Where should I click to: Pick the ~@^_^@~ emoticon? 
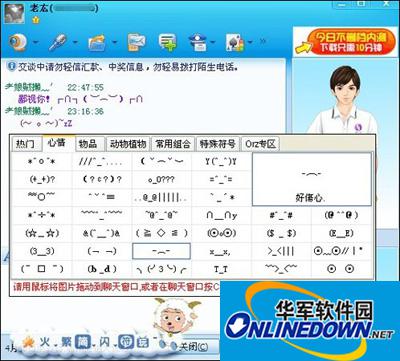point(161,215)
